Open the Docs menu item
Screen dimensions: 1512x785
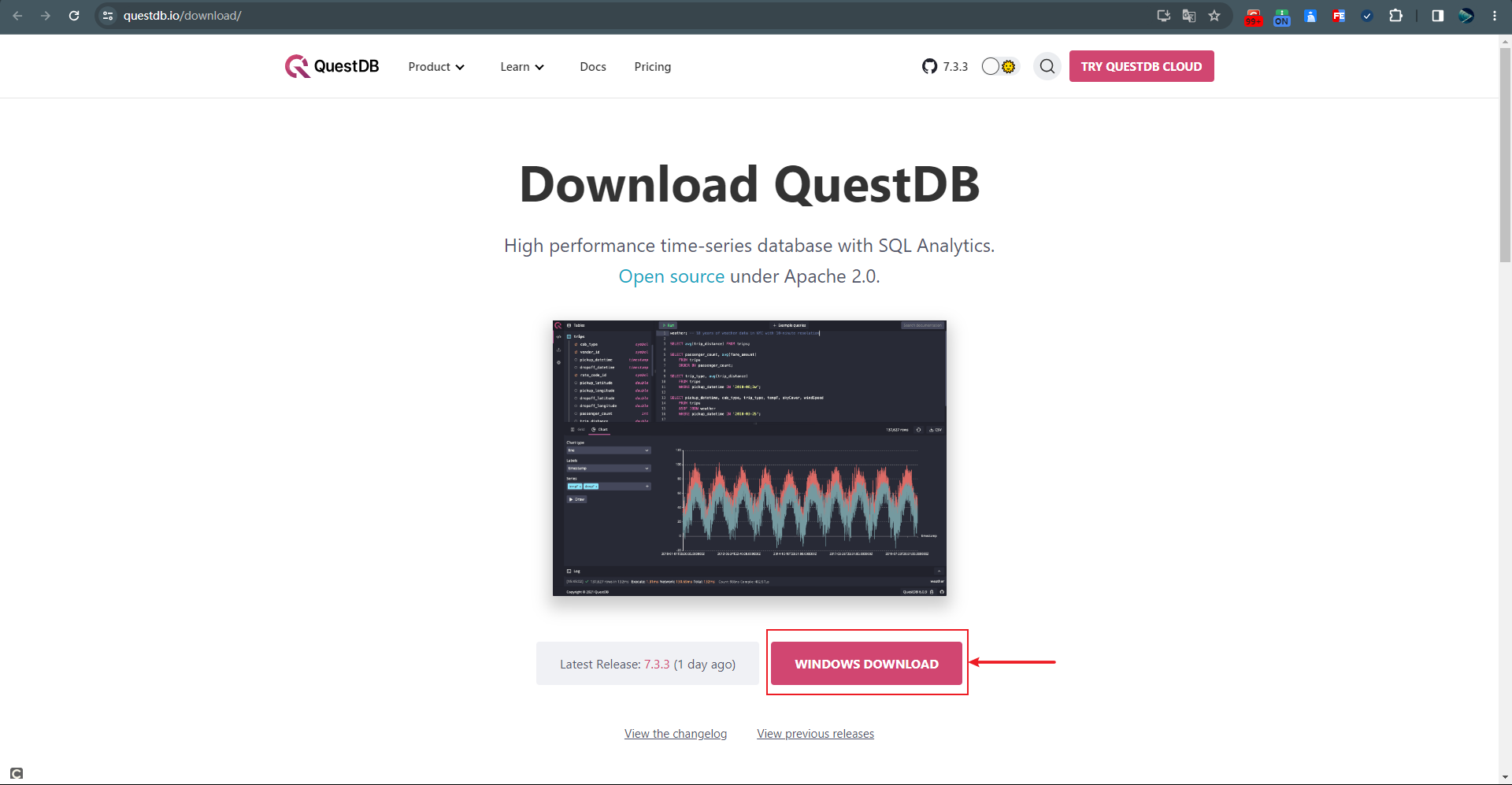coord(592,67)
